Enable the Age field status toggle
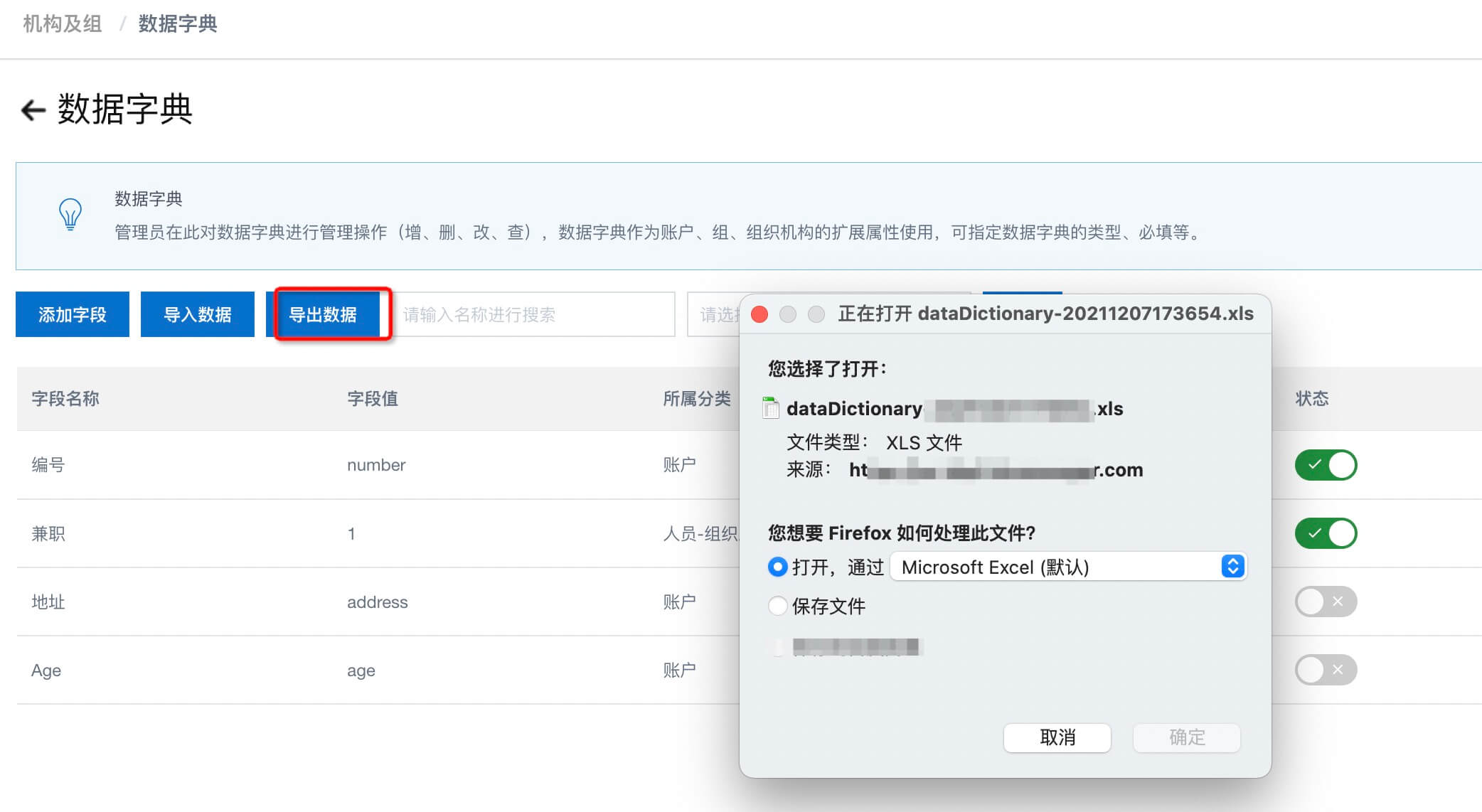1482x812 pixels. click(1326, 670)
